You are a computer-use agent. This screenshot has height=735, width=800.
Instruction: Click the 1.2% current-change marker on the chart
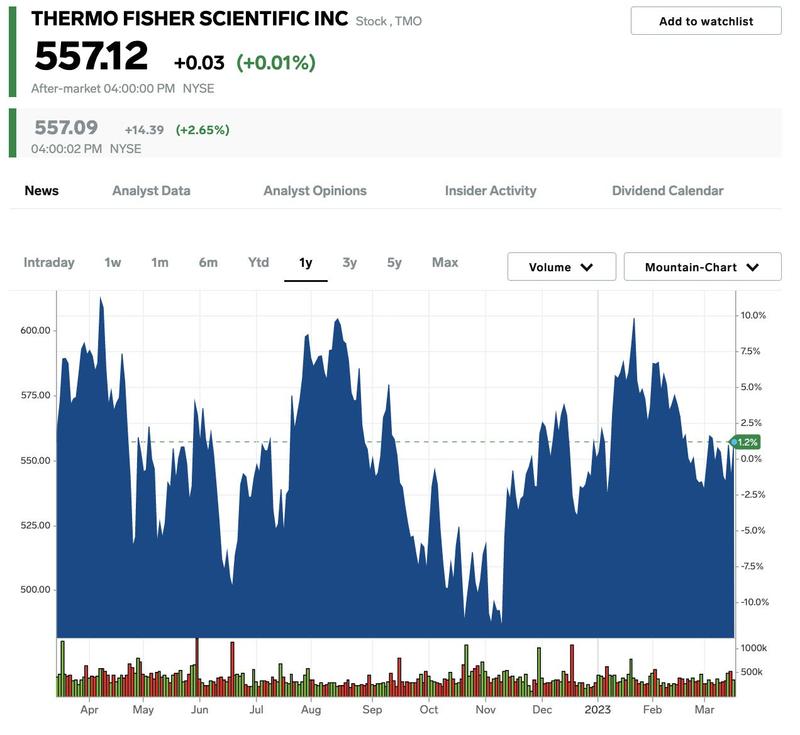click(x=745, y=442)
